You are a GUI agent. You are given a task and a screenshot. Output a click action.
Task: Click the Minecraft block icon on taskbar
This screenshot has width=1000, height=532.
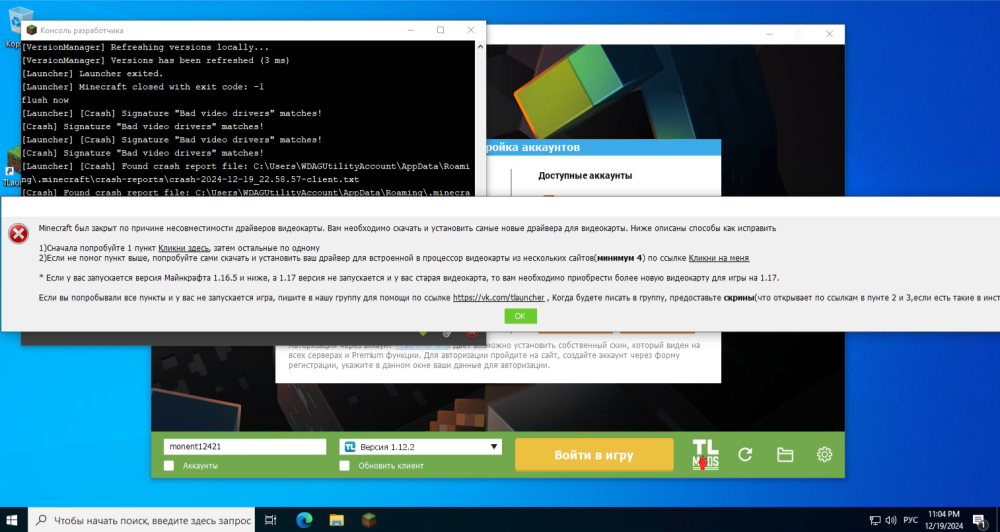(369, 520)
